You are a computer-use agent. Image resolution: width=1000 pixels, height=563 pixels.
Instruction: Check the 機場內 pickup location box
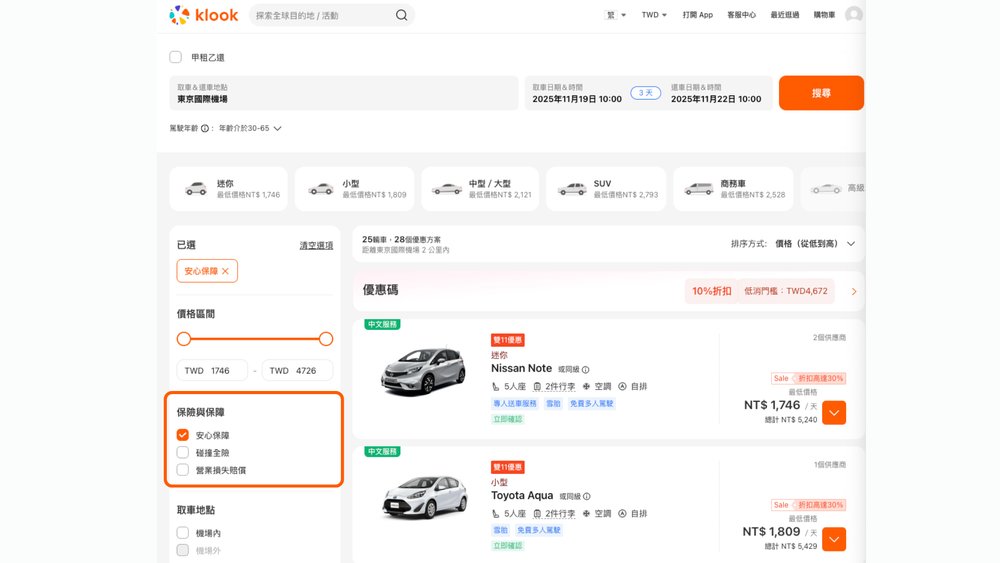click(182, 532)
